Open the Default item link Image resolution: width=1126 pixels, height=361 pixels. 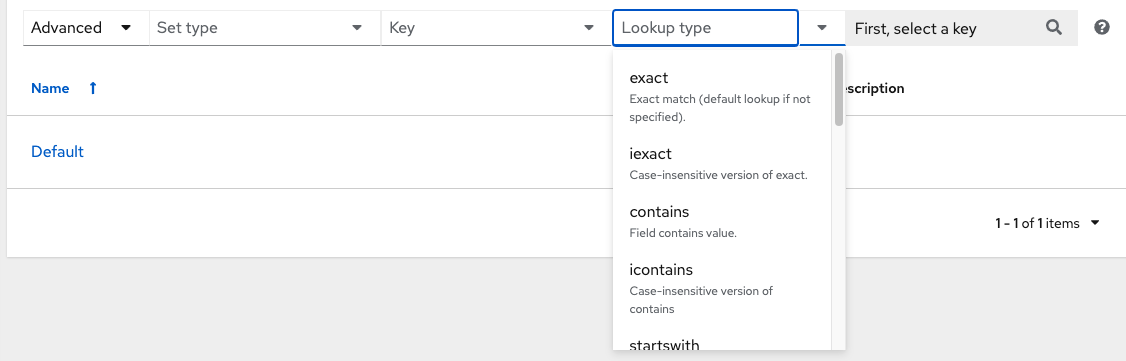(57, 151)
